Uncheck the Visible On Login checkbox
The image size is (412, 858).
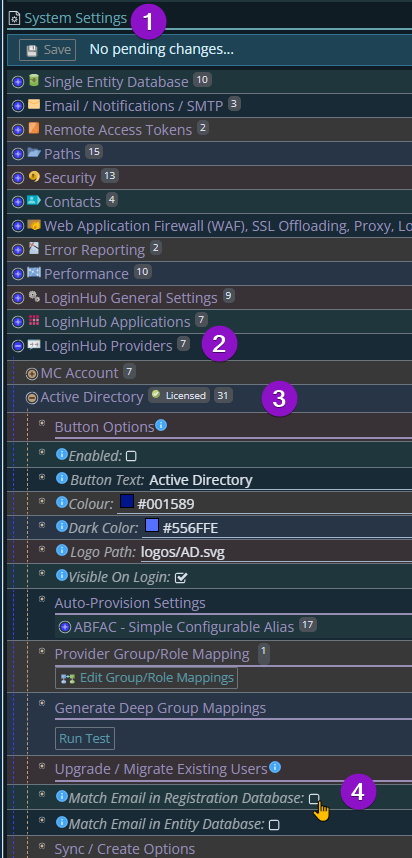(x=181, y=577)
